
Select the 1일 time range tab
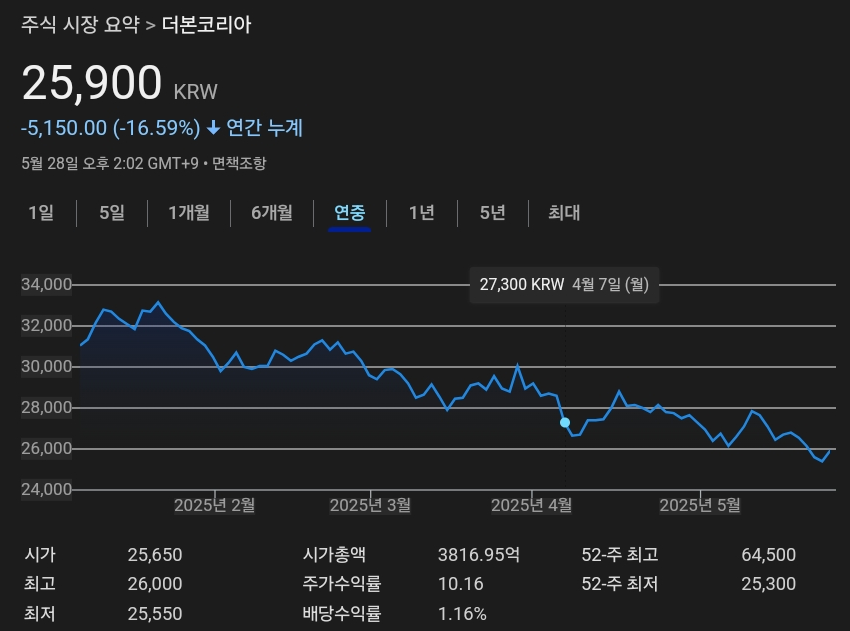(40, 213)
